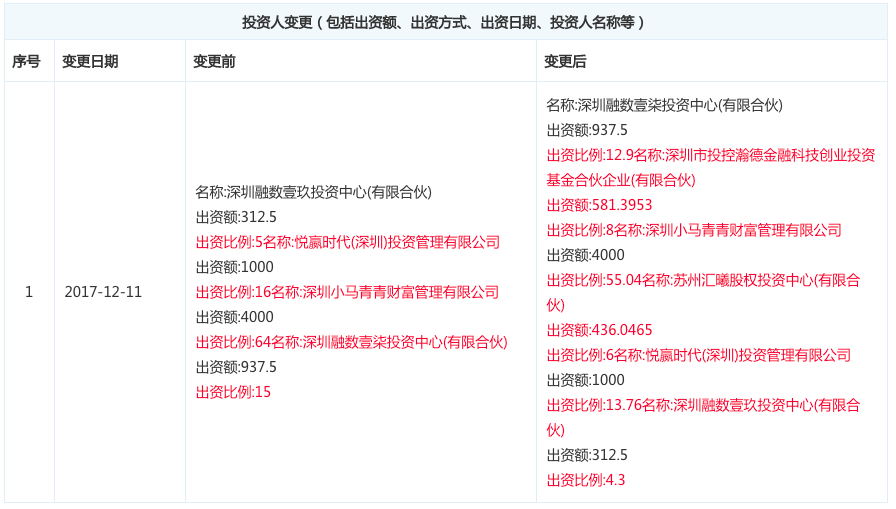Select 出资额:312.5 in the 变更后 column

point(587,455)
